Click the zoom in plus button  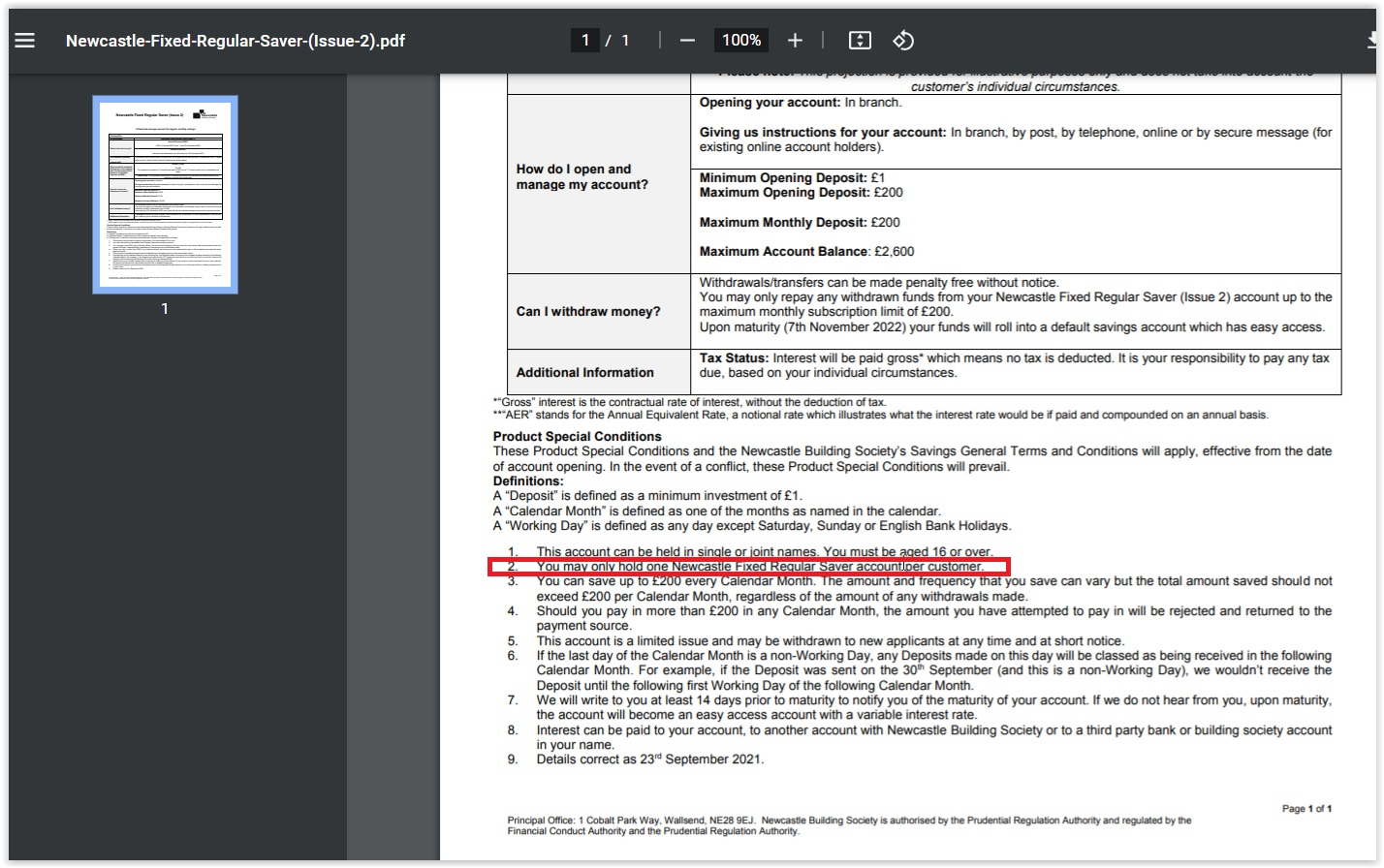coord(795,41)
